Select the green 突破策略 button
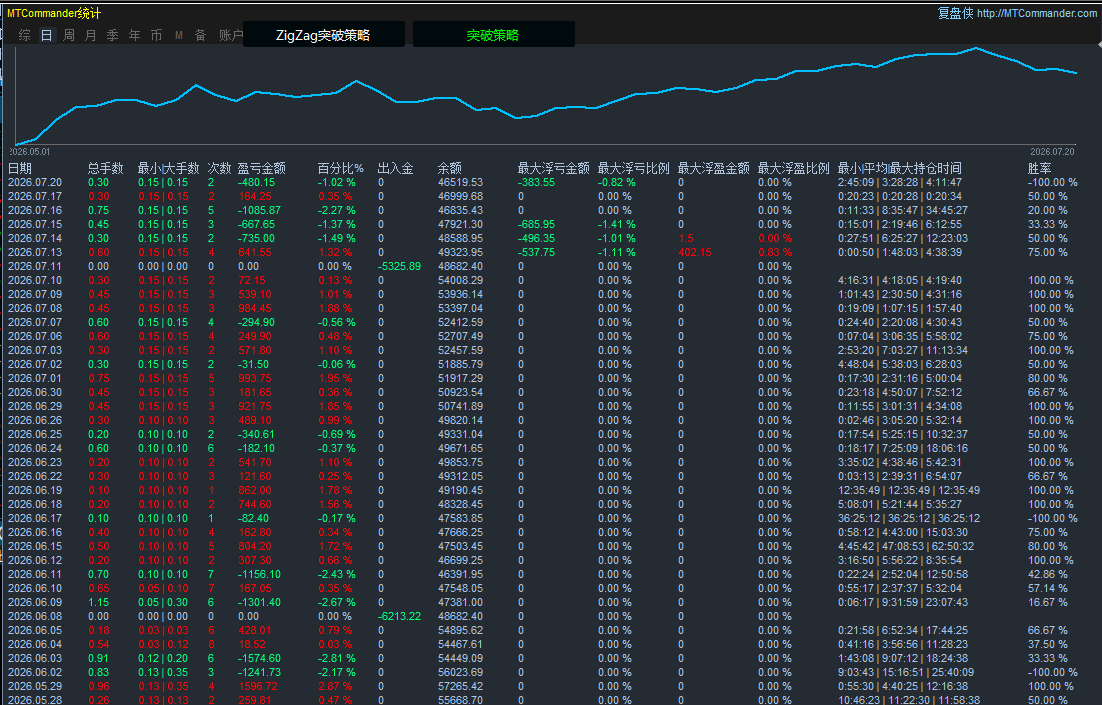 (493, 34)
